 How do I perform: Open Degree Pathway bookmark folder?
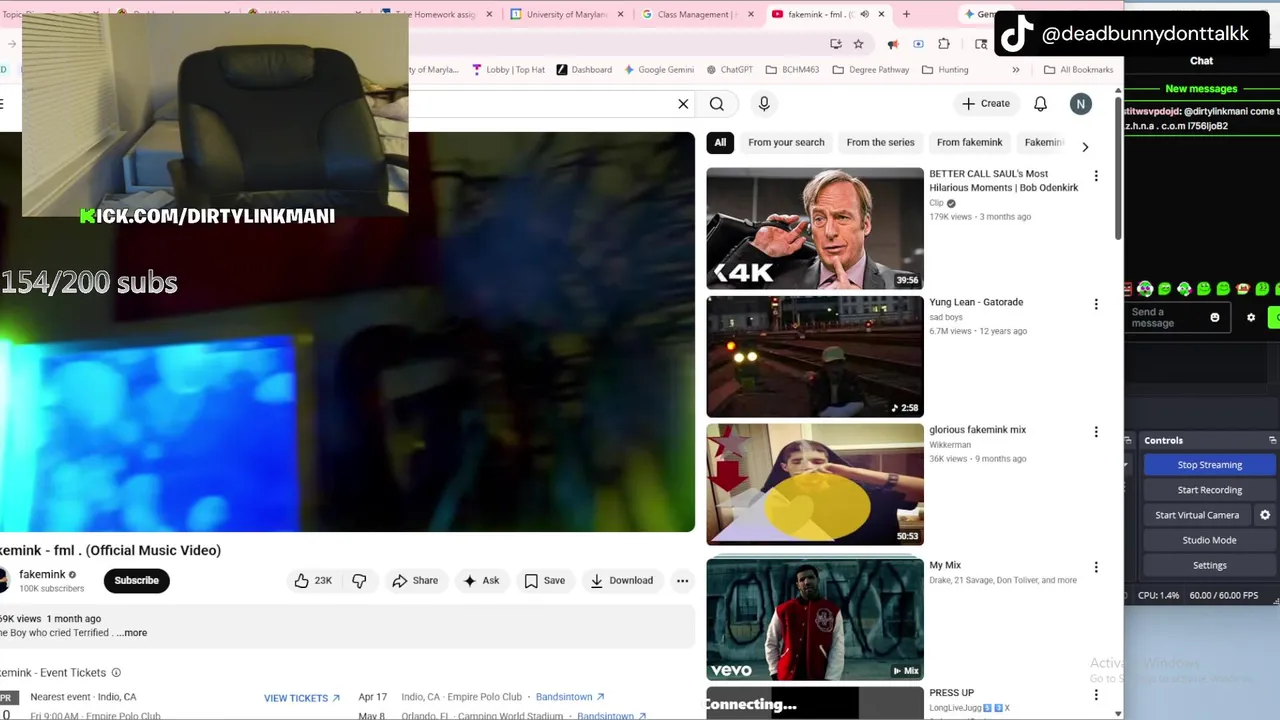870,70
